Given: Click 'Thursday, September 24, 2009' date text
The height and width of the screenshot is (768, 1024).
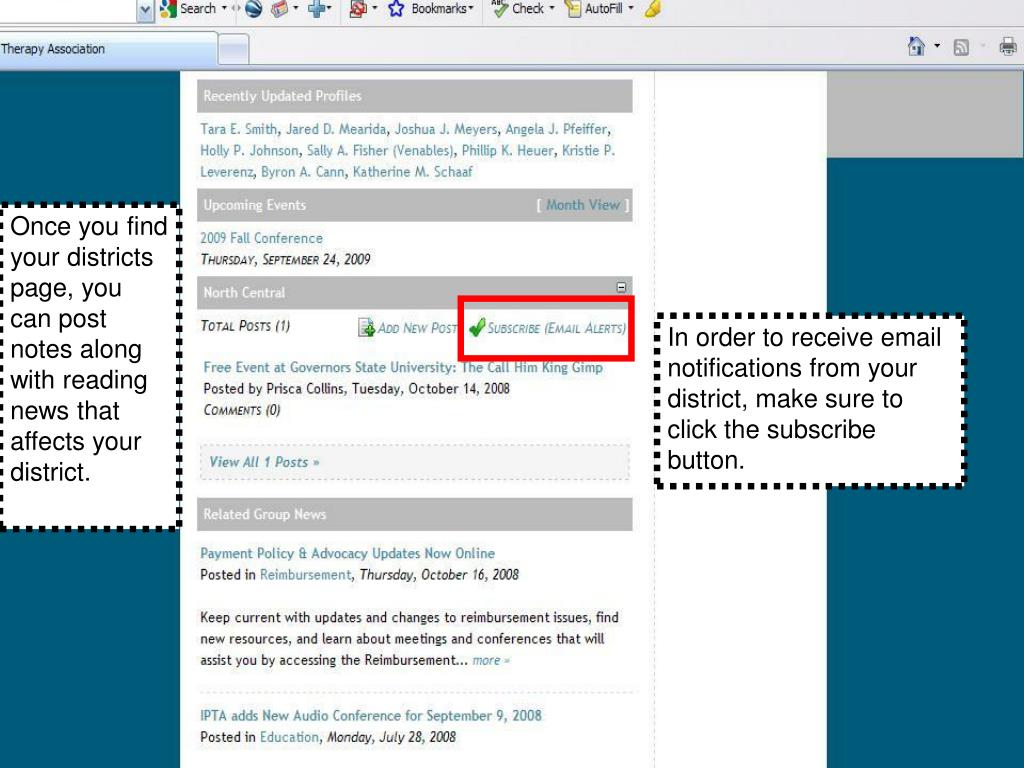Looking at the screenshot, I should point(285,260).
